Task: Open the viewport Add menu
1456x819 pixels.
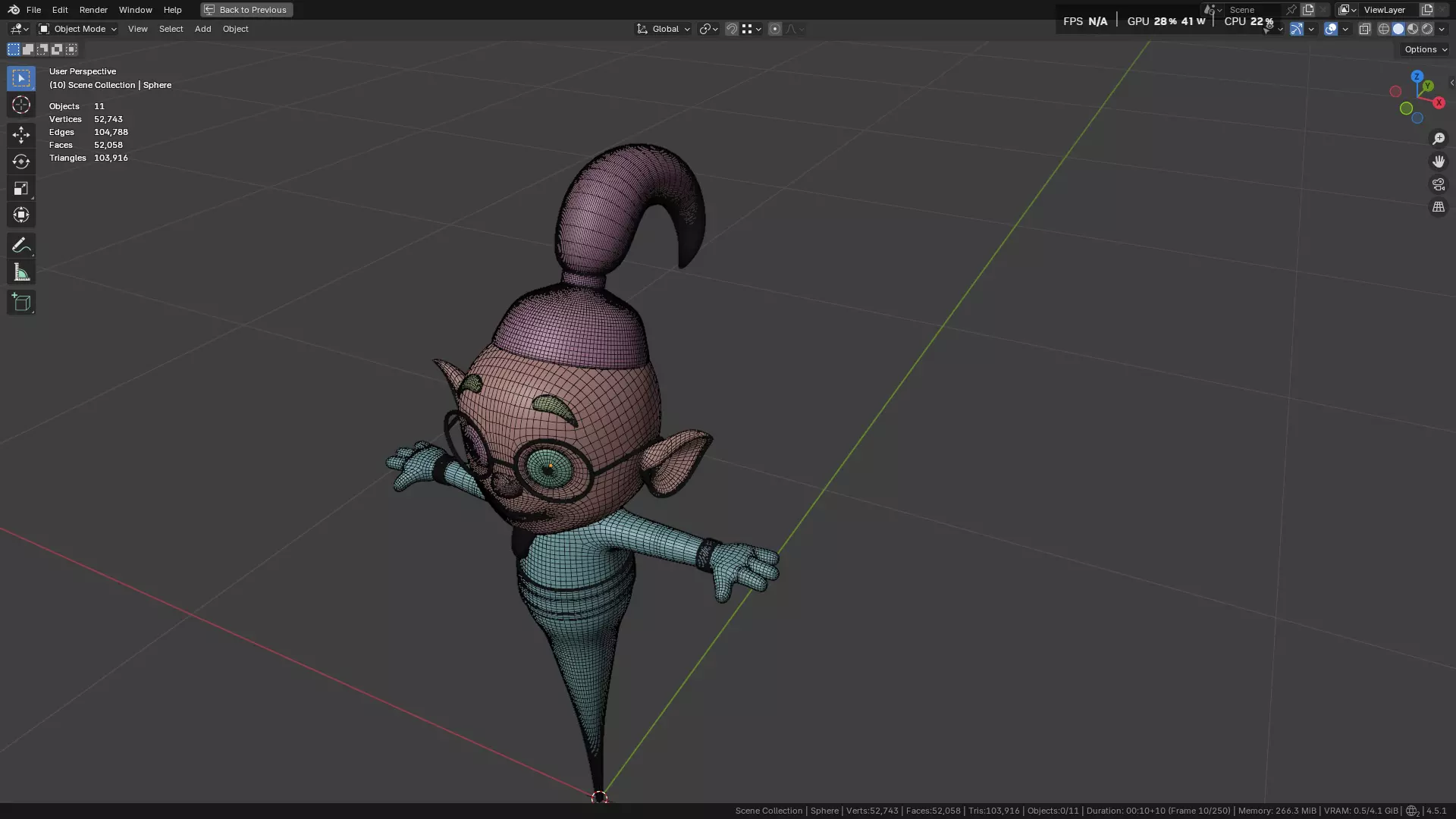Action: click(202, 29)
